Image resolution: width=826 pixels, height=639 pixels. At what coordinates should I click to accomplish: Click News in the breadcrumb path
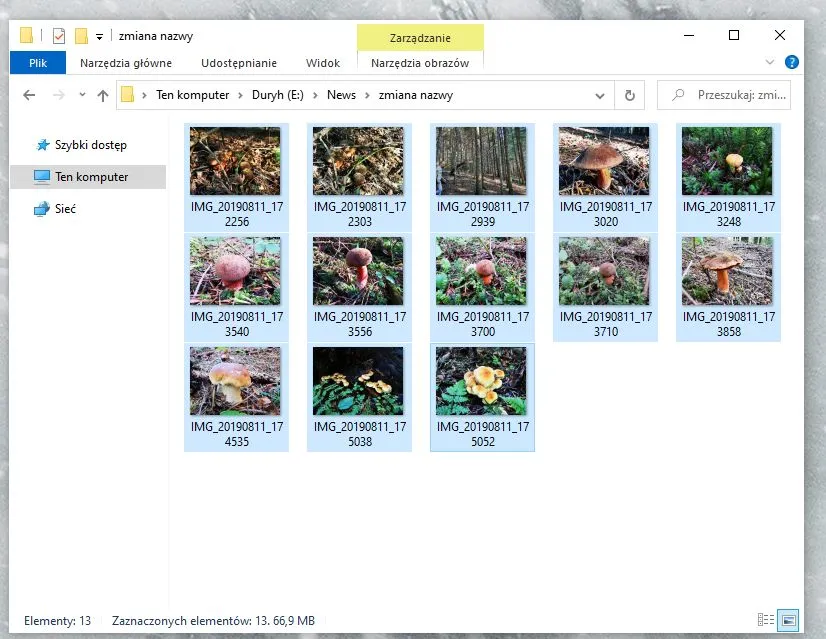click(341, 95)
